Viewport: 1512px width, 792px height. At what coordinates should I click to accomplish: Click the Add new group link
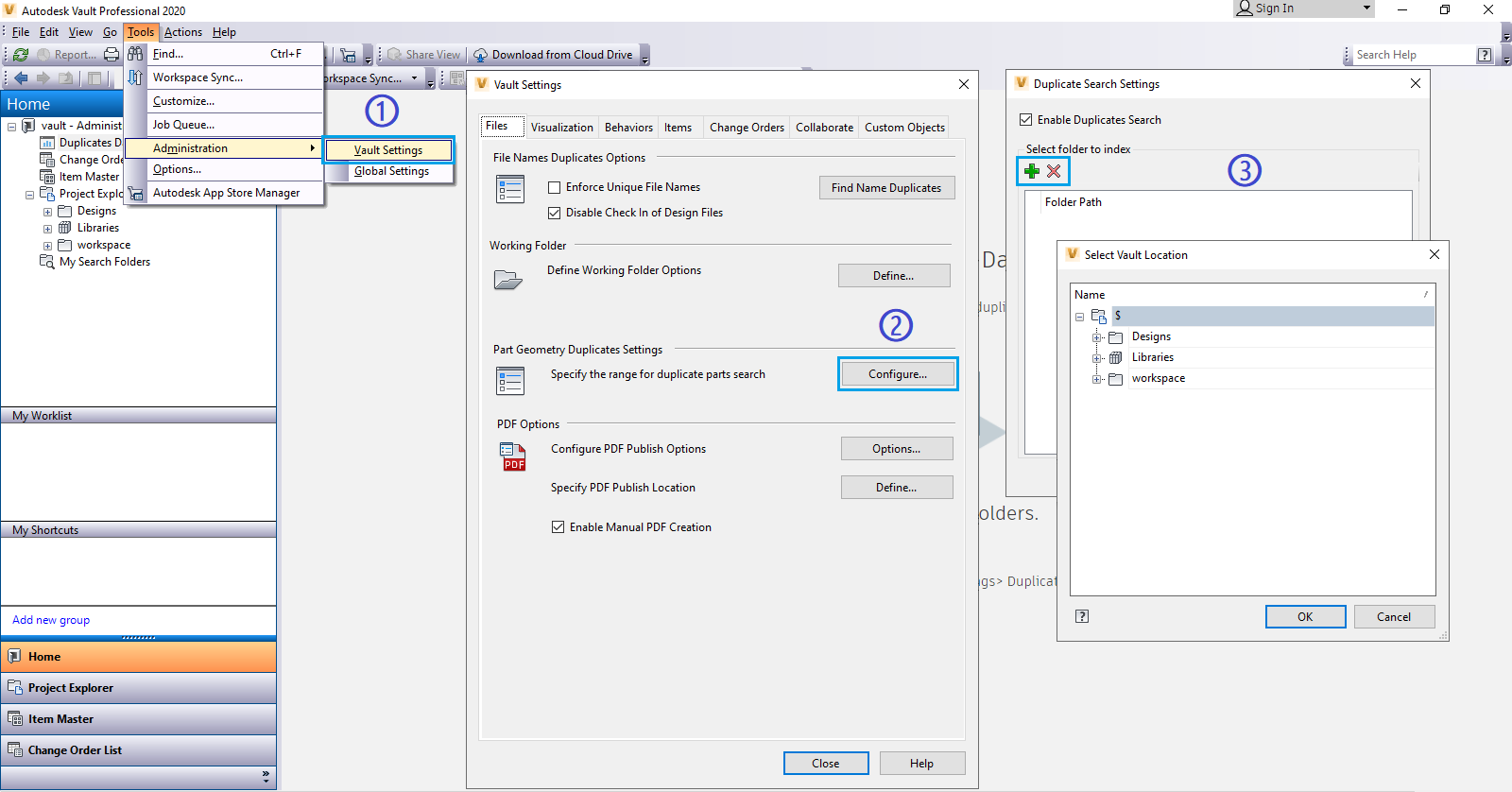click(51, 620)
